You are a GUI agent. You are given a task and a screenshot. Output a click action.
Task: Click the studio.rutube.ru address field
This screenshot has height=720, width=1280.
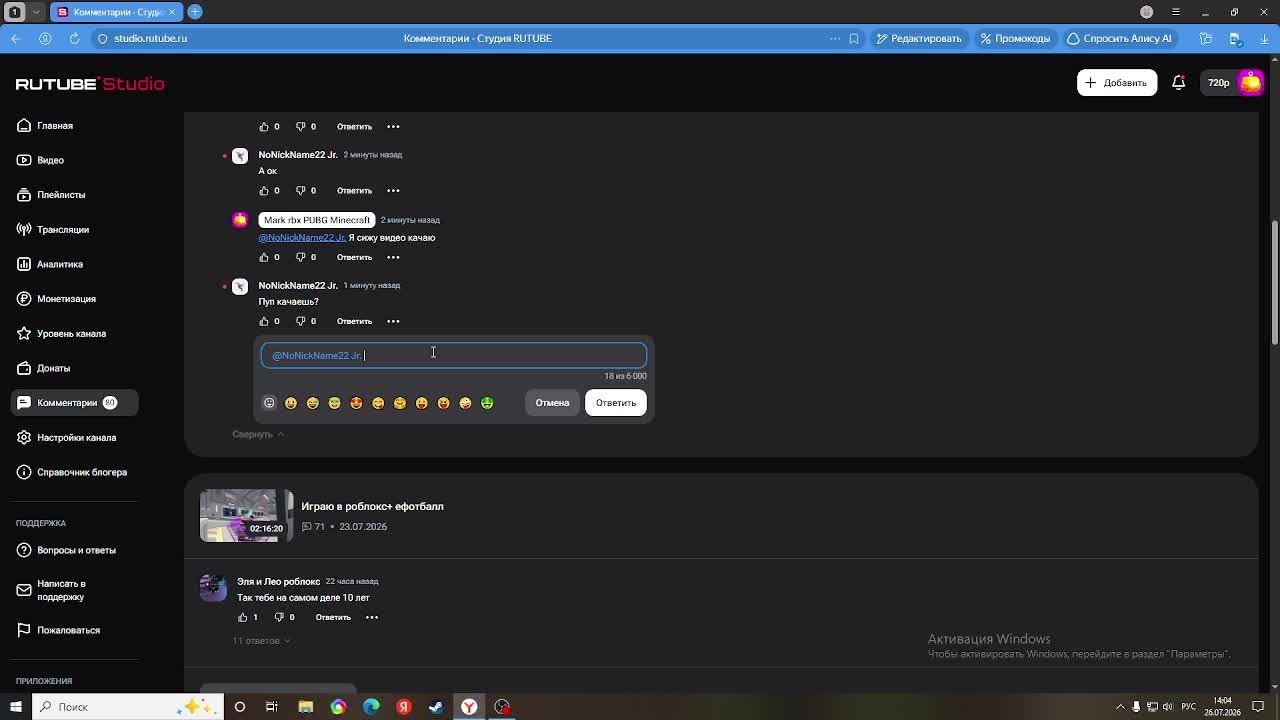coord(150,38)
